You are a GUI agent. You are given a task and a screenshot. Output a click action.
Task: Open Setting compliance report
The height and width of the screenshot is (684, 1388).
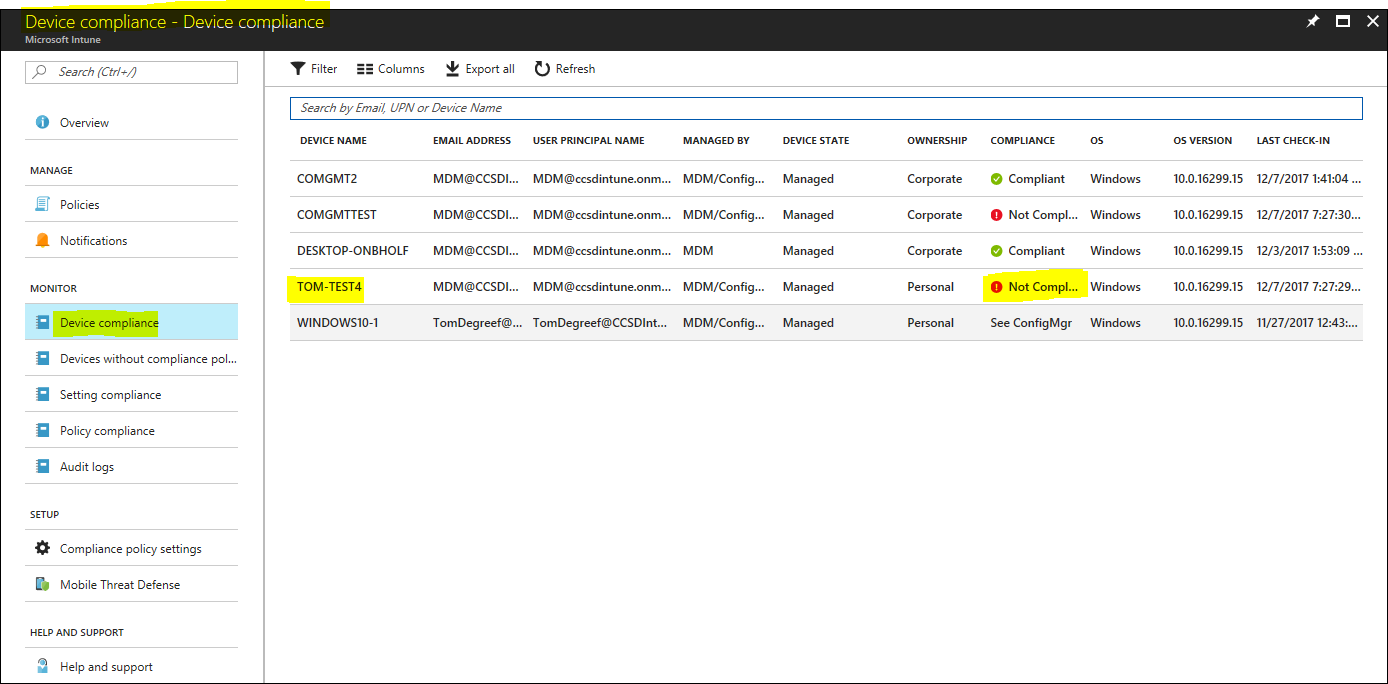click(131, 394)
